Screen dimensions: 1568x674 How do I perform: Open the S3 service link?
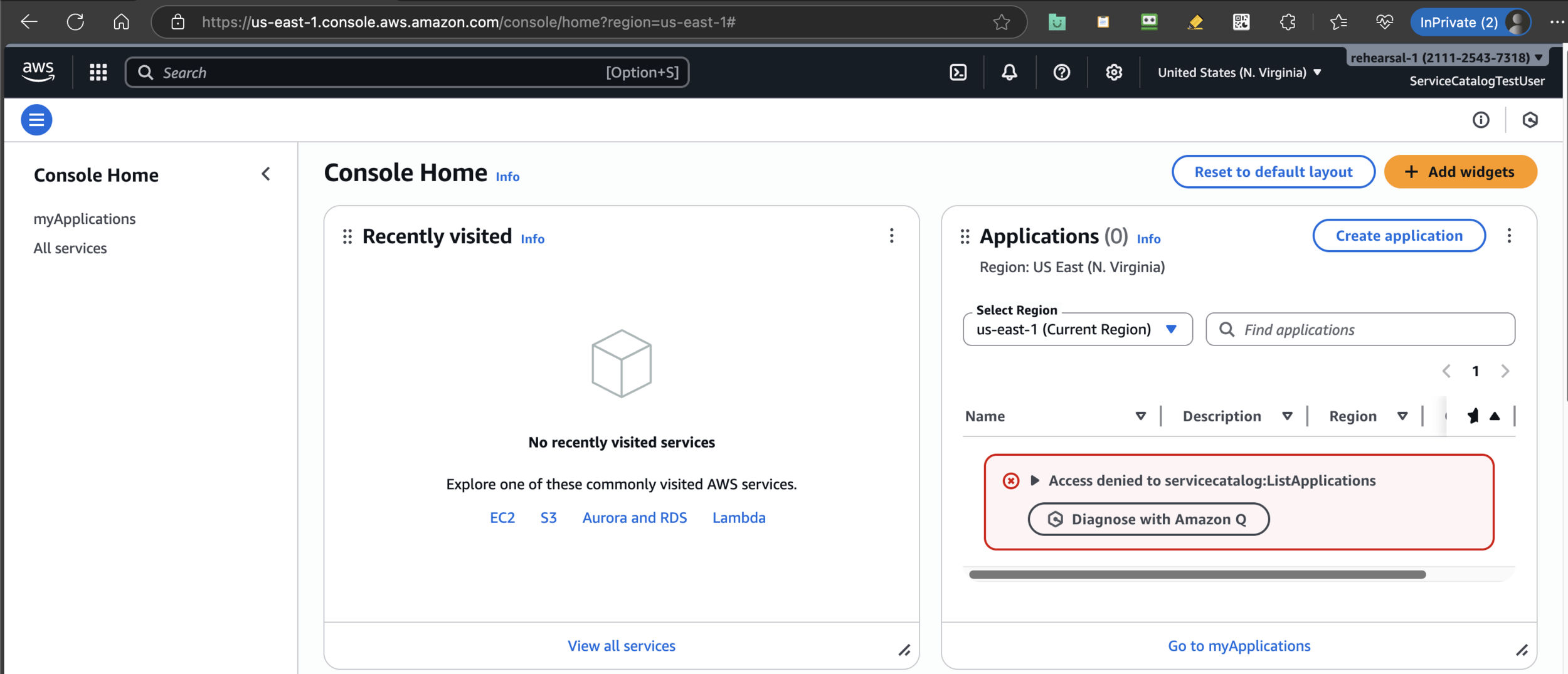click(549, 518)
